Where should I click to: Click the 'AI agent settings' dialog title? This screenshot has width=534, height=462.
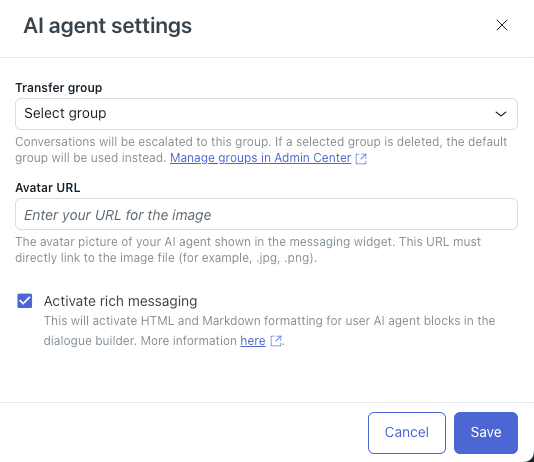click(x=108, y=26)
